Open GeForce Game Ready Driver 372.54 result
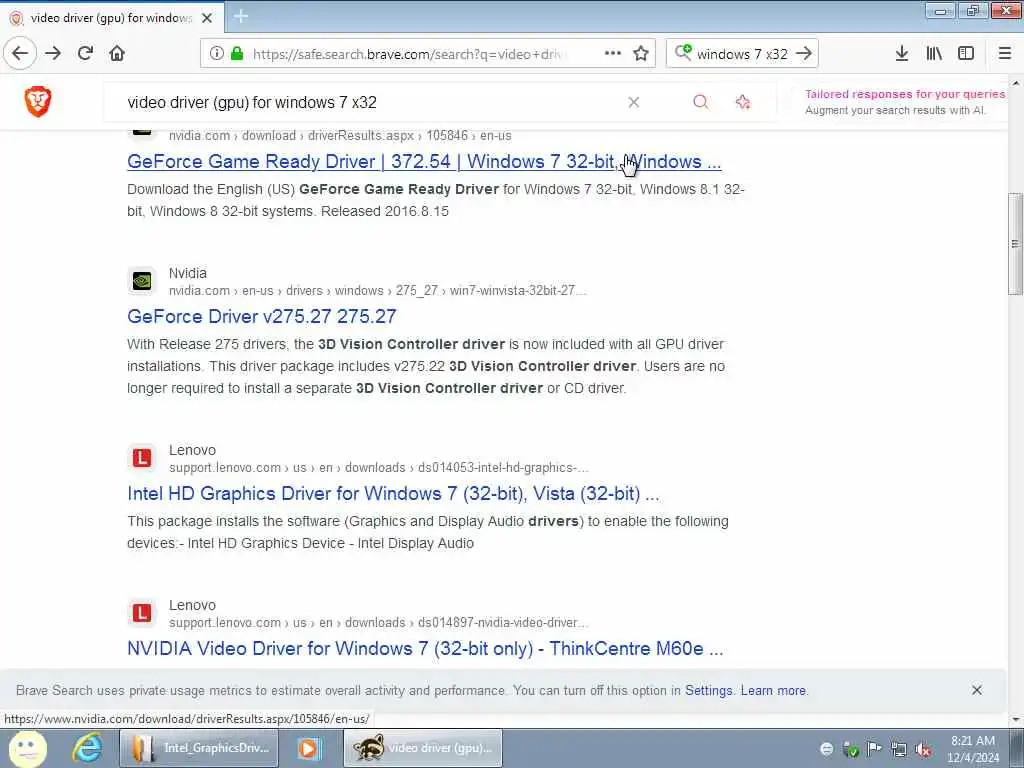Image resolution: width=1024 pixels, height=768 pixels. pos(424,161)
